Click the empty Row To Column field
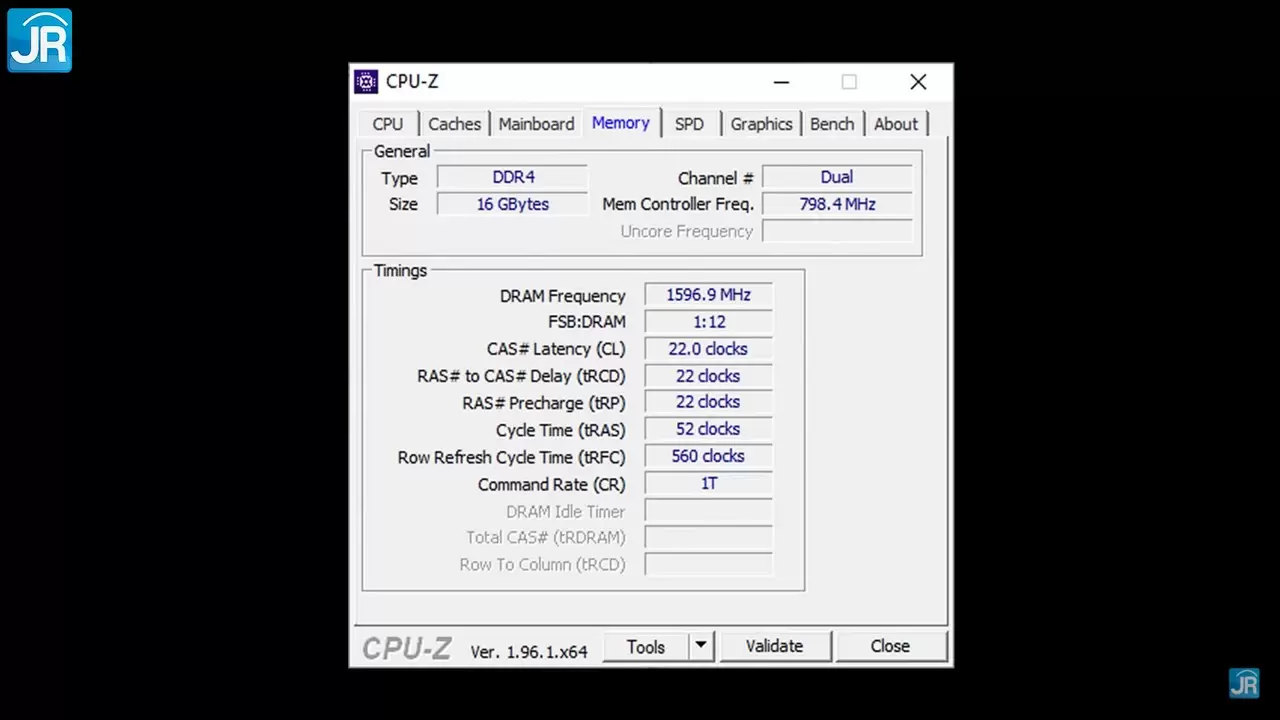The image size is (1280, 720). (x=708, y=564)
